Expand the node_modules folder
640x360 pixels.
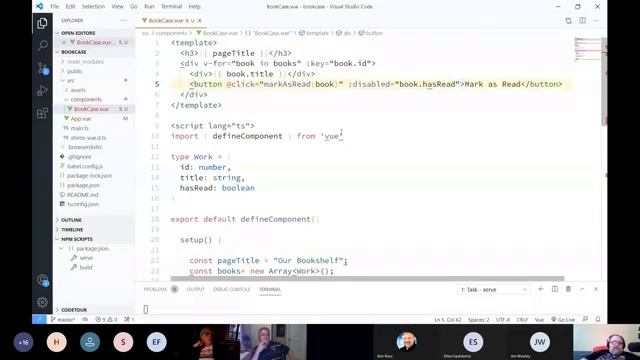pos(85,62)
